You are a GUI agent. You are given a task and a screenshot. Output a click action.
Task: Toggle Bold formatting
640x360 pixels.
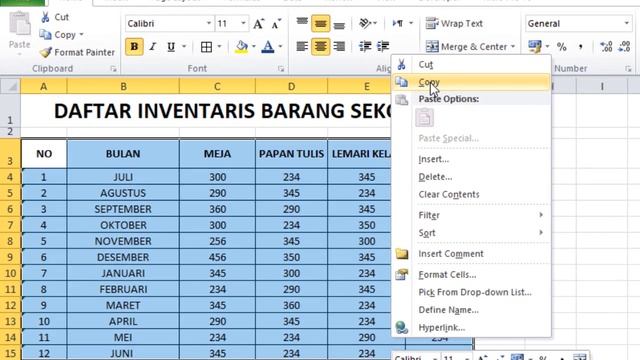(134, 47)
